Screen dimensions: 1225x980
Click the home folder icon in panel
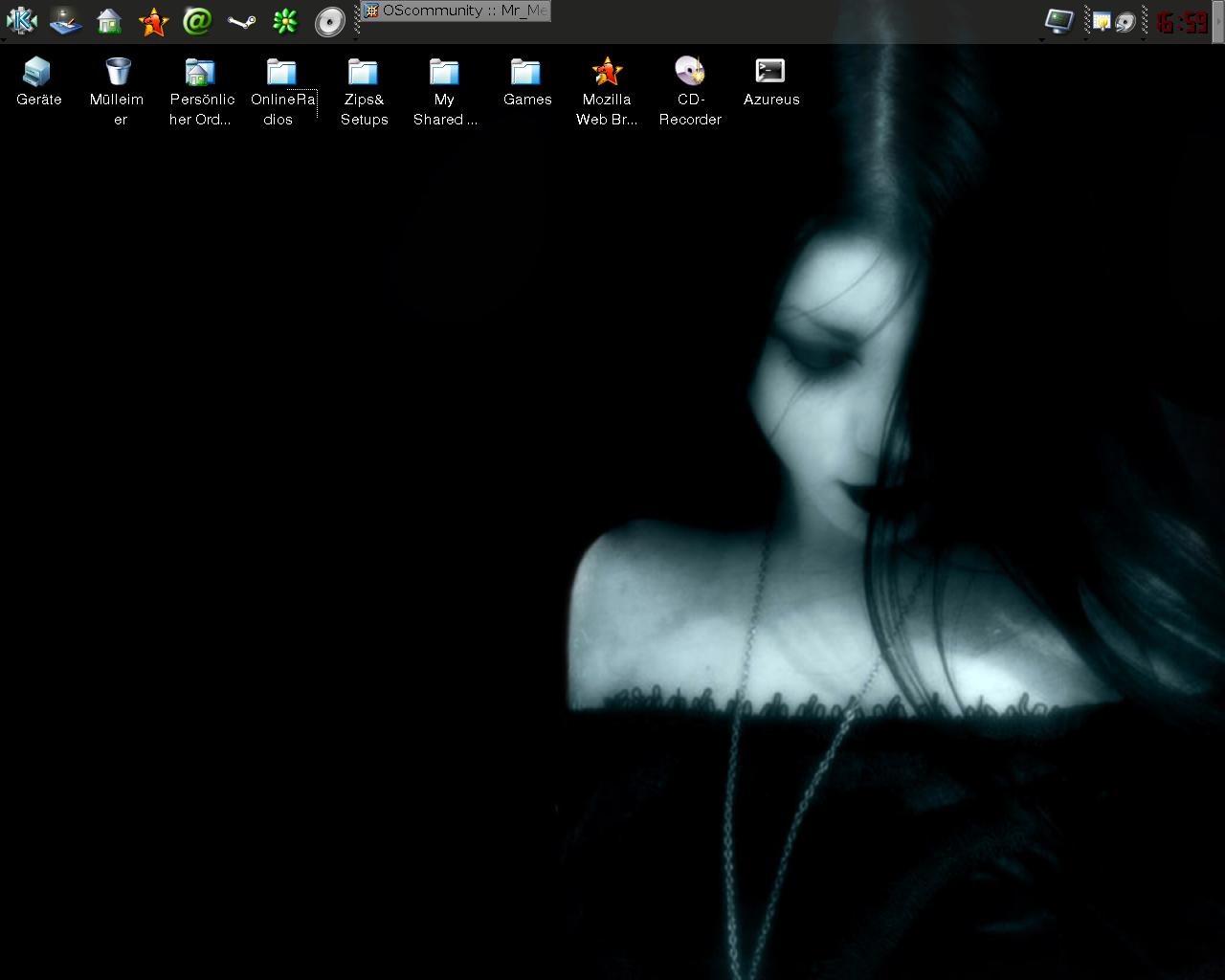pyautogui.click(x=109, y=20)
